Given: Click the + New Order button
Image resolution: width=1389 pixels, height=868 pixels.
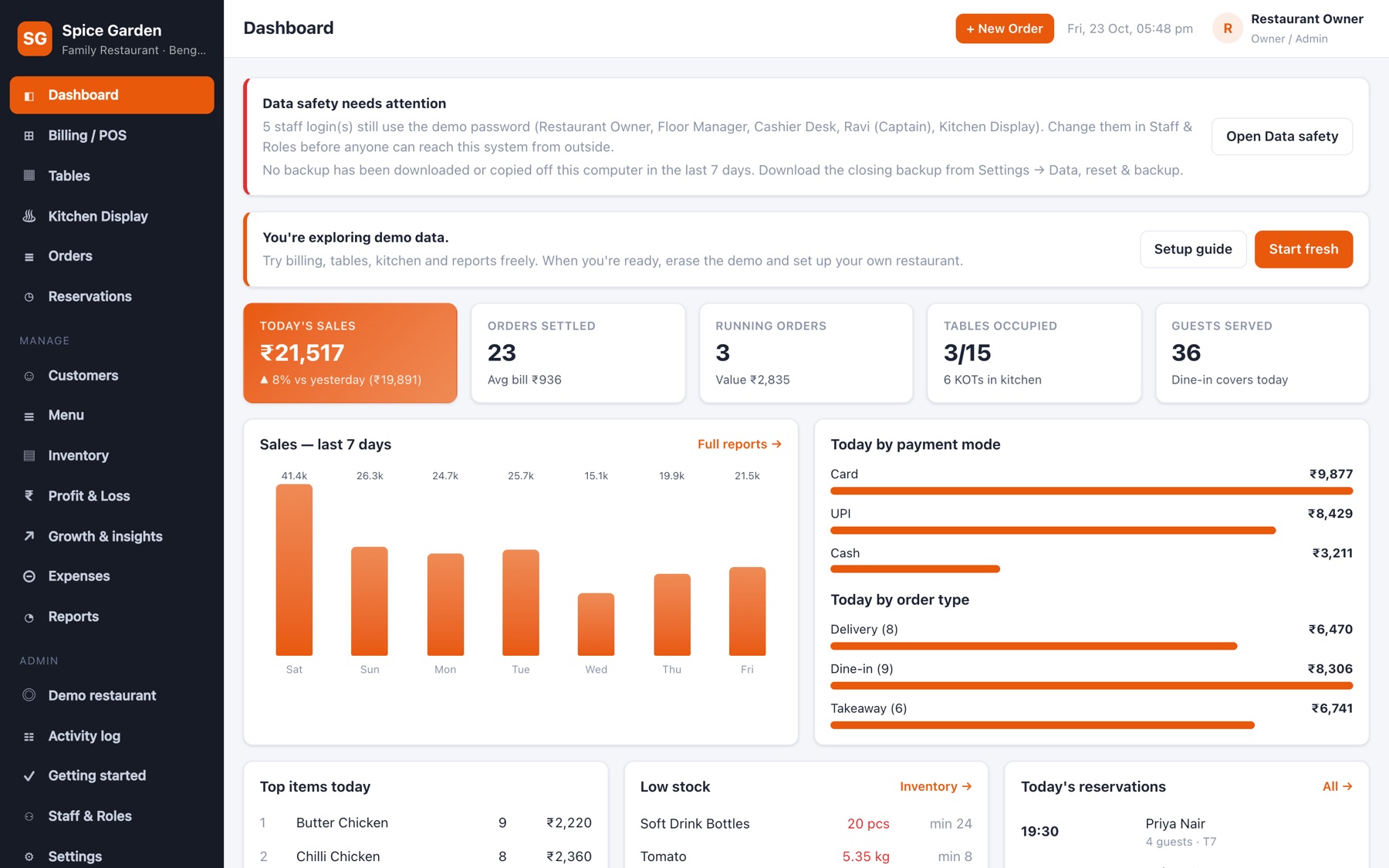Looking at the screenshot, I should pos(1004,29).
